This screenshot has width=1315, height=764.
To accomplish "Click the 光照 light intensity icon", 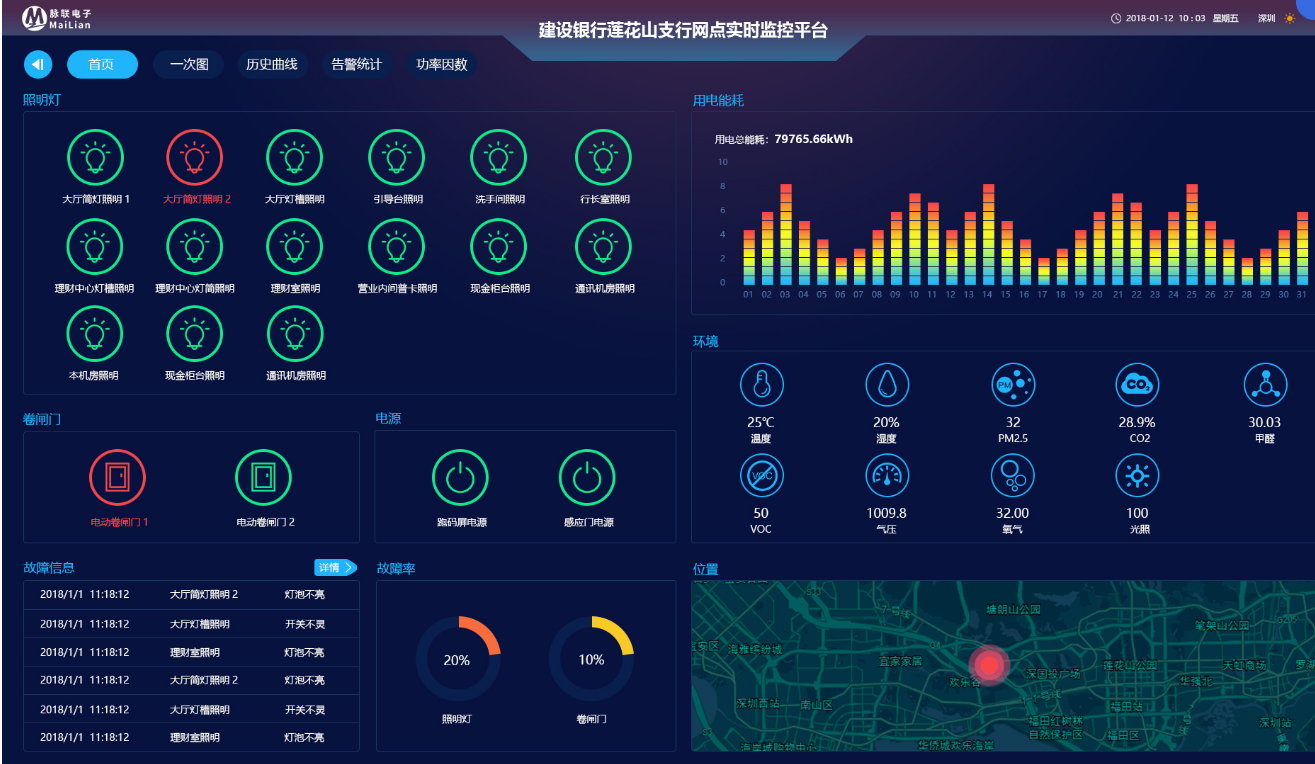I will pos(1137,476).
